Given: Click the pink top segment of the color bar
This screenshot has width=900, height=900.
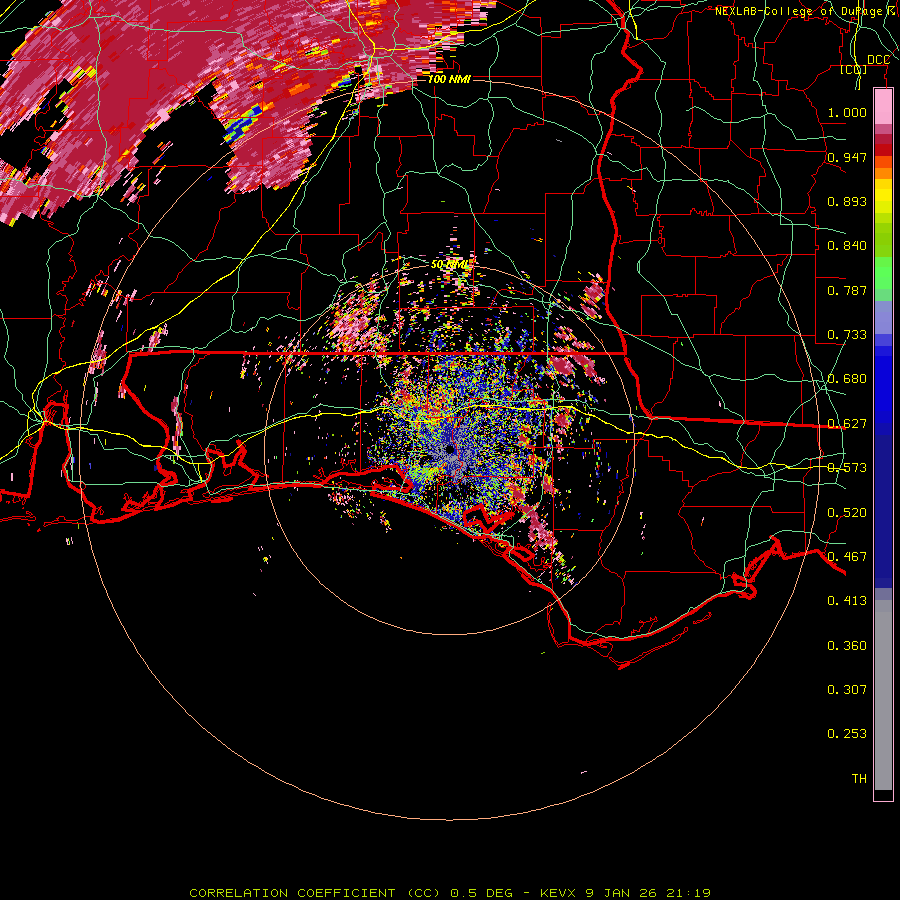Looking at the screenshot, I should click(x=883, y=106).
